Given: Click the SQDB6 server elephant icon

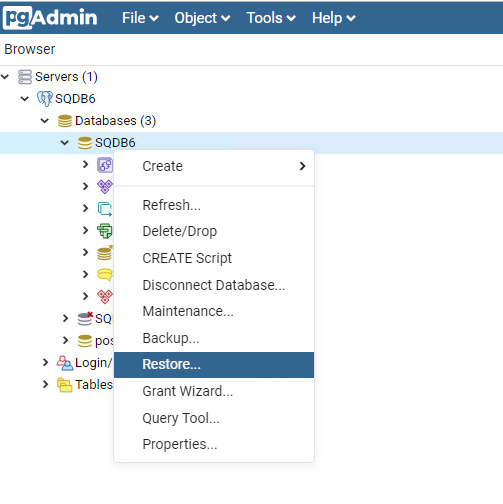Looking at the screenshot, I should [x=45, y=99].
